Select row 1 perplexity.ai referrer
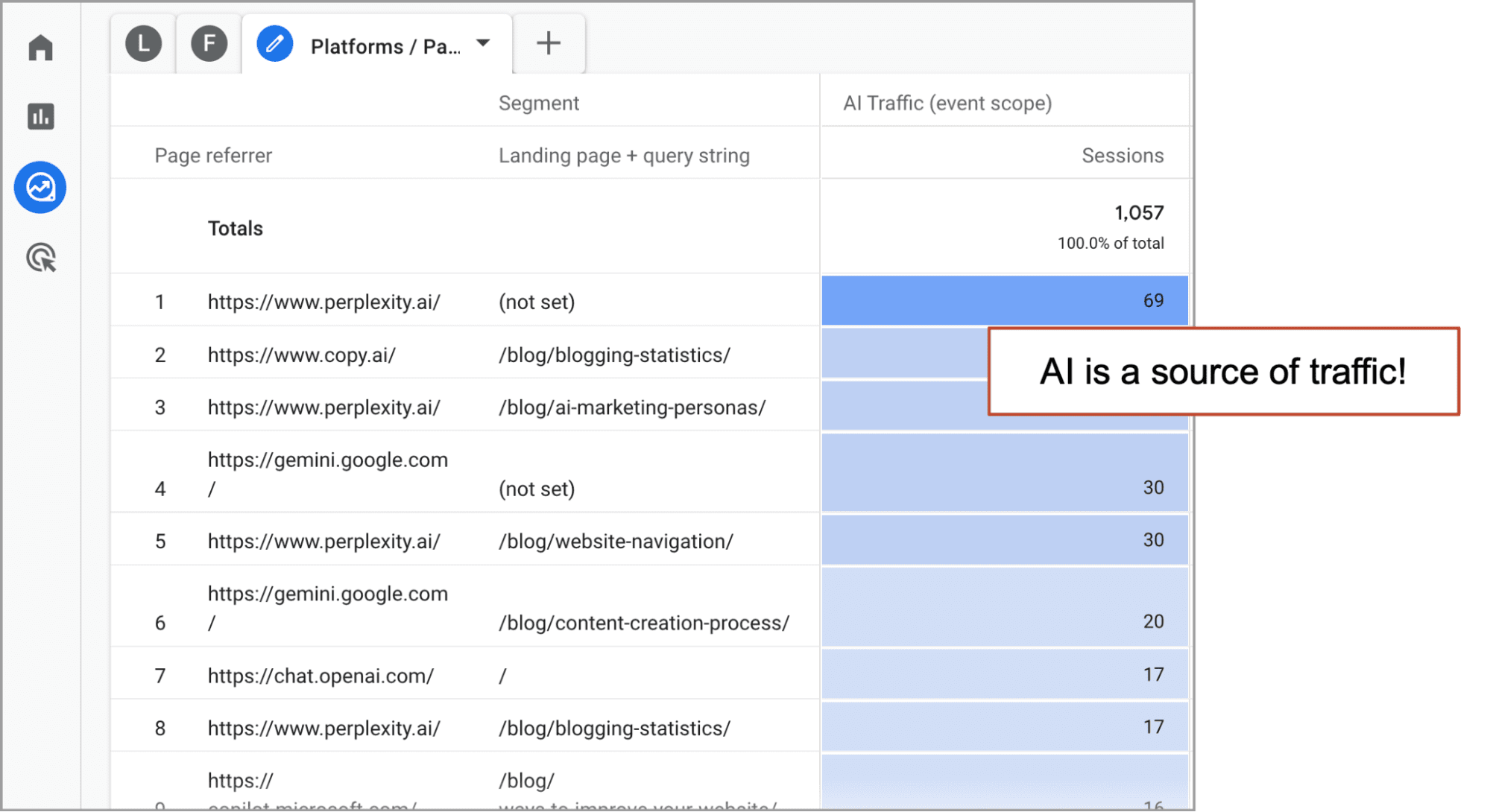 click(323, 302)
